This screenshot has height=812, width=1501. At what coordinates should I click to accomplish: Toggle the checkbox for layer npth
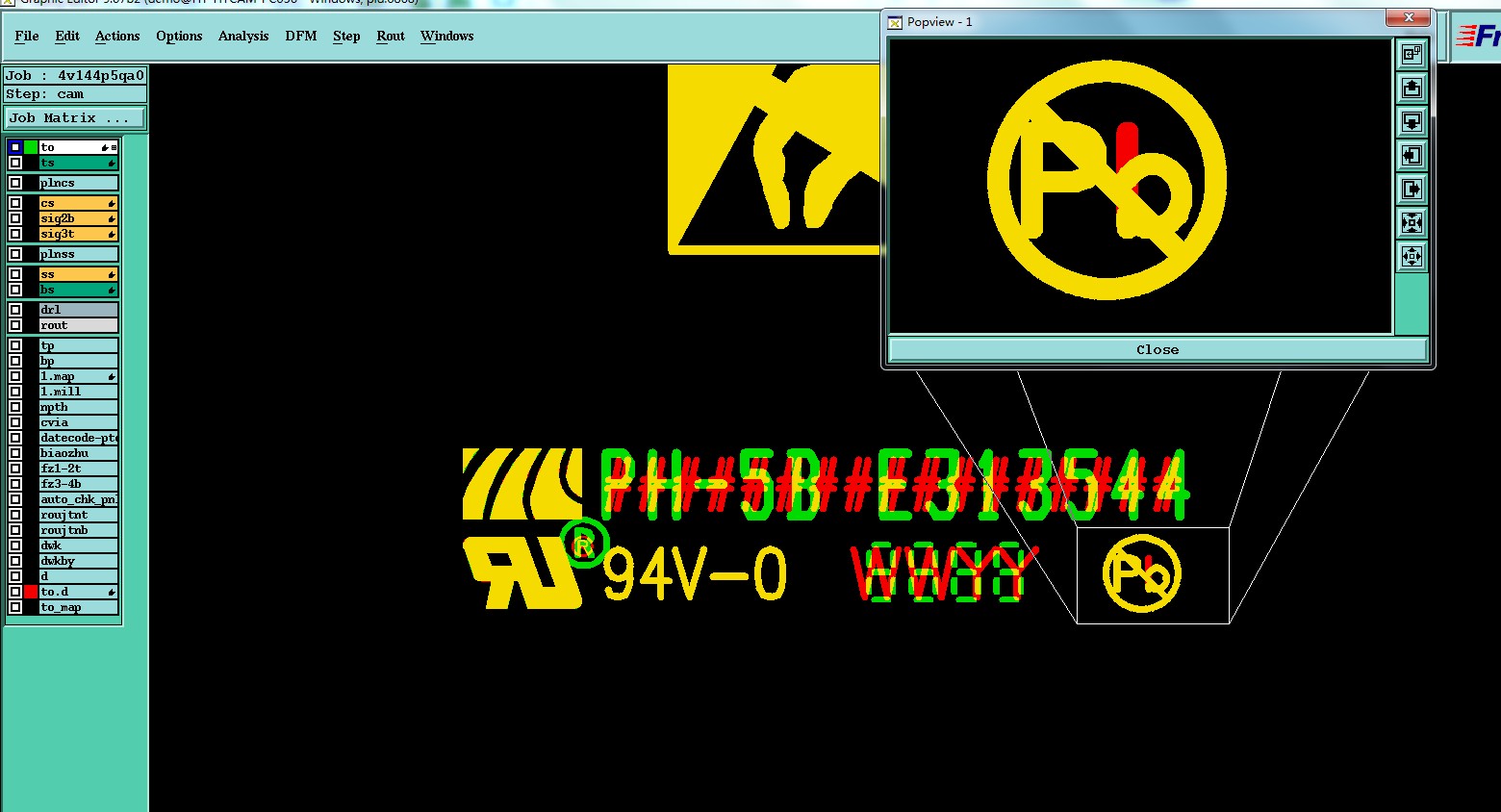[x=15, y=407]
